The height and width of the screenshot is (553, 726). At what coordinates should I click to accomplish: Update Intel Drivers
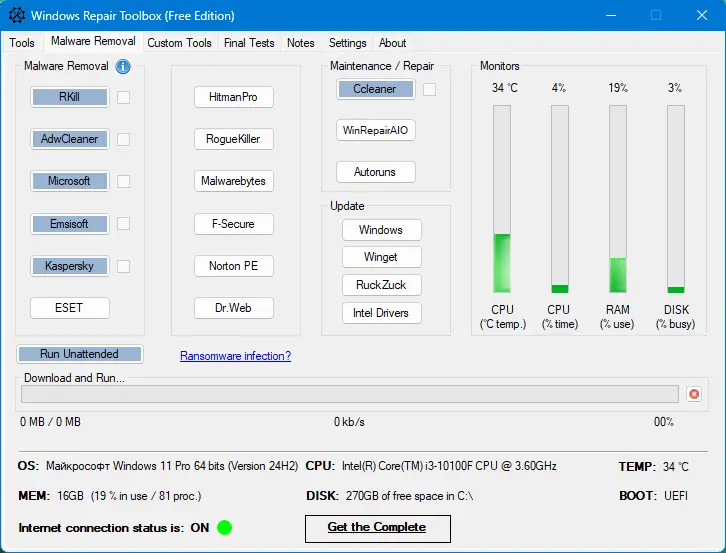(x=382, y=313)
